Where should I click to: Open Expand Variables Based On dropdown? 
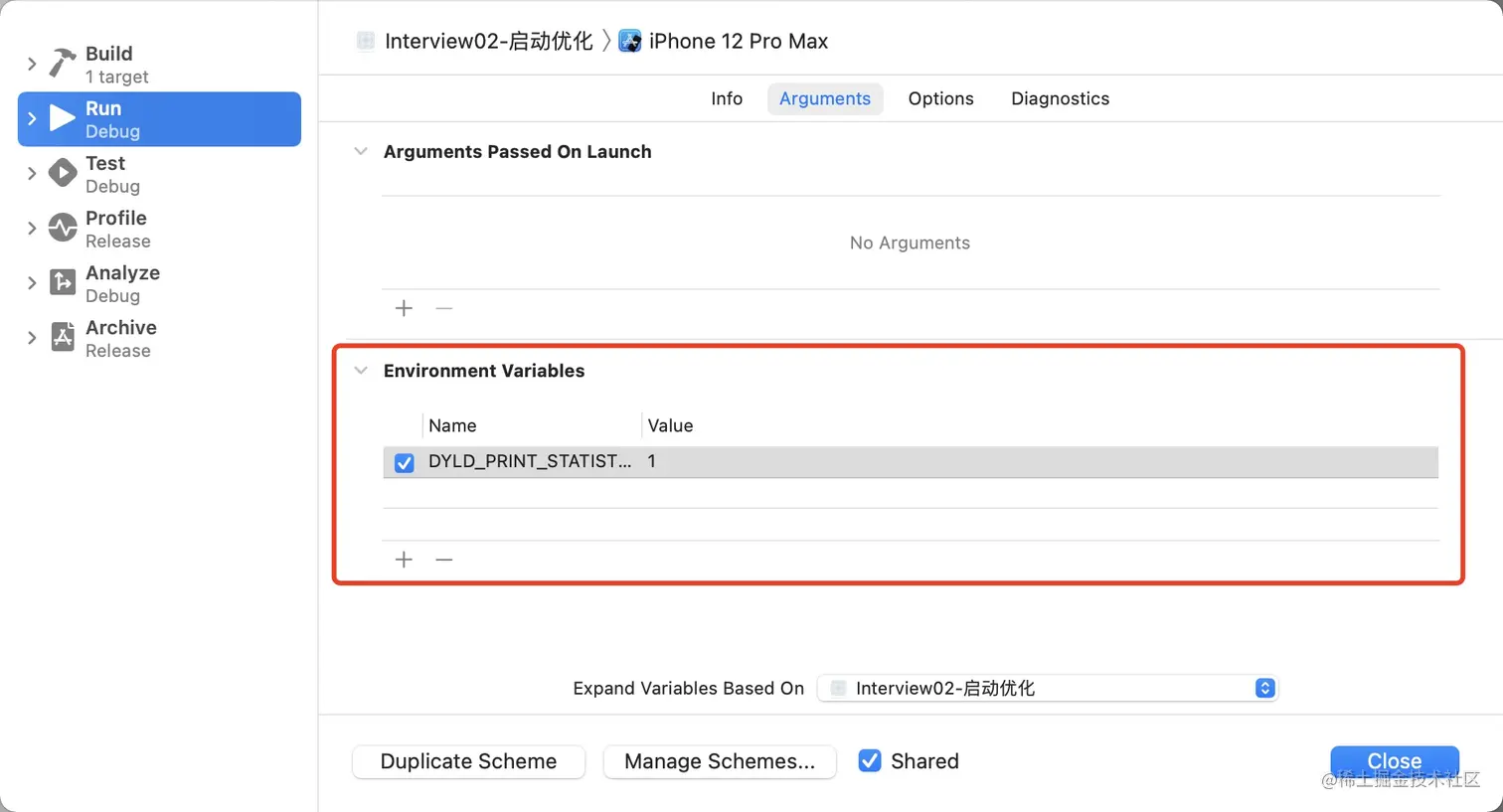1048,688
